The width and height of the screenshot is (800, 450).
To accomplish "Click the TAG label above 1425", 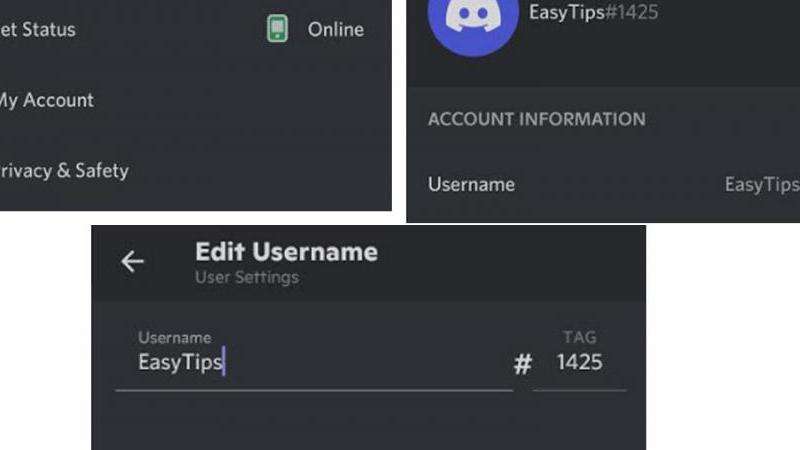I will [x=580, y=337].
